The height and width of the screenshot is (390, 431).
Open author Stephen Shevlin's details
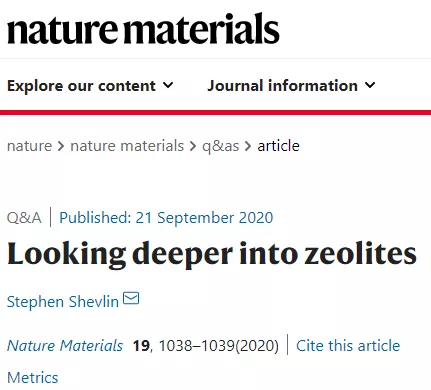[63, 302]
